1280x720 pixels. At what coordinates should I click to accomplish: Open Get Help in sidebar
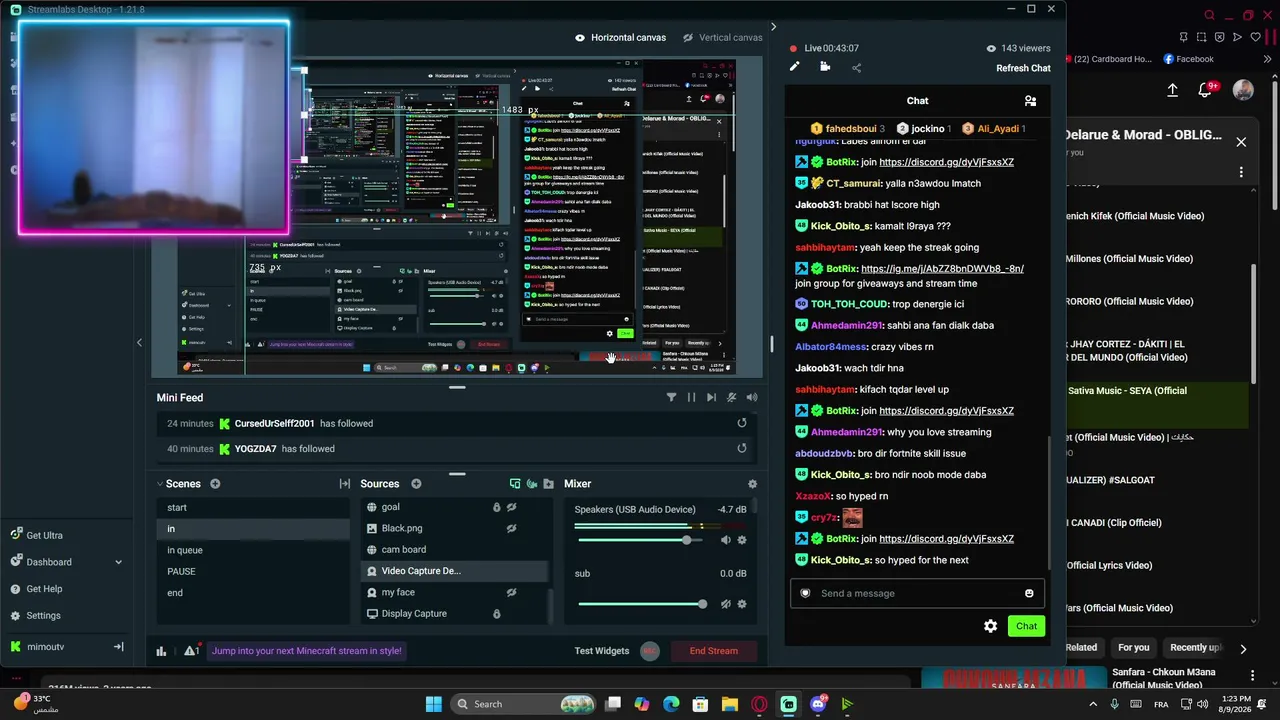coord(44,589)
